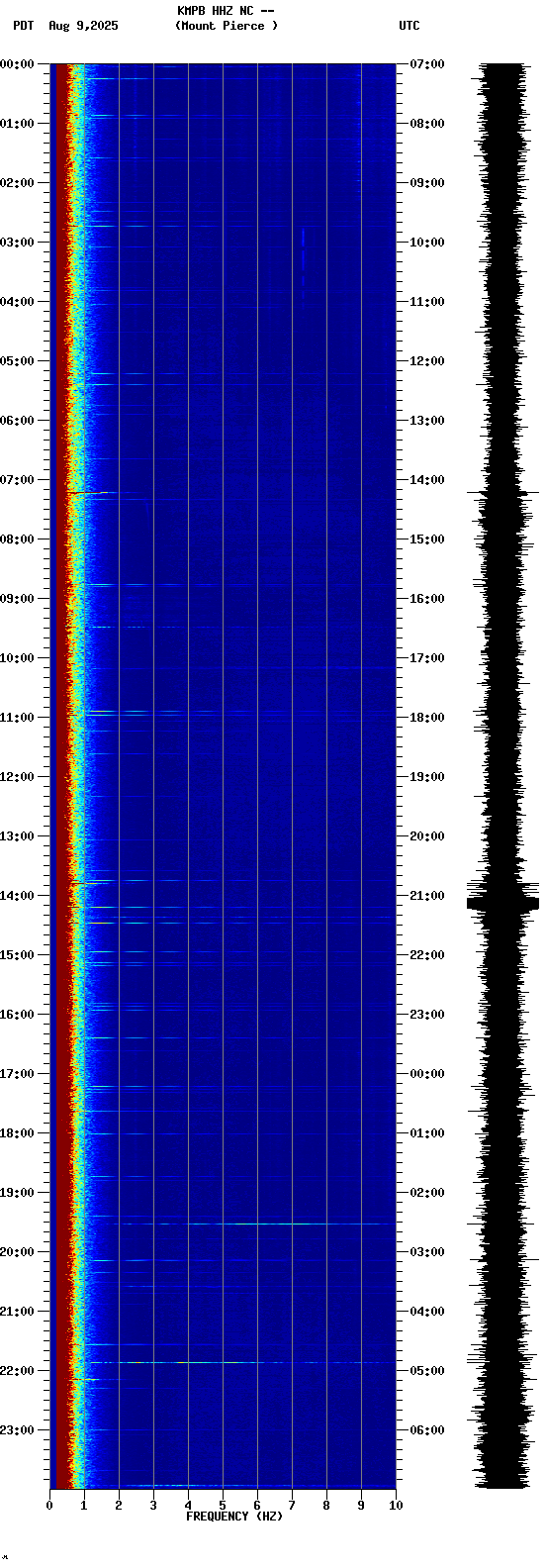The height and width of the screenshot is (1568, 546).
Task: Click the 10:00 UTC right-axis label
Action: pos(426,243)
